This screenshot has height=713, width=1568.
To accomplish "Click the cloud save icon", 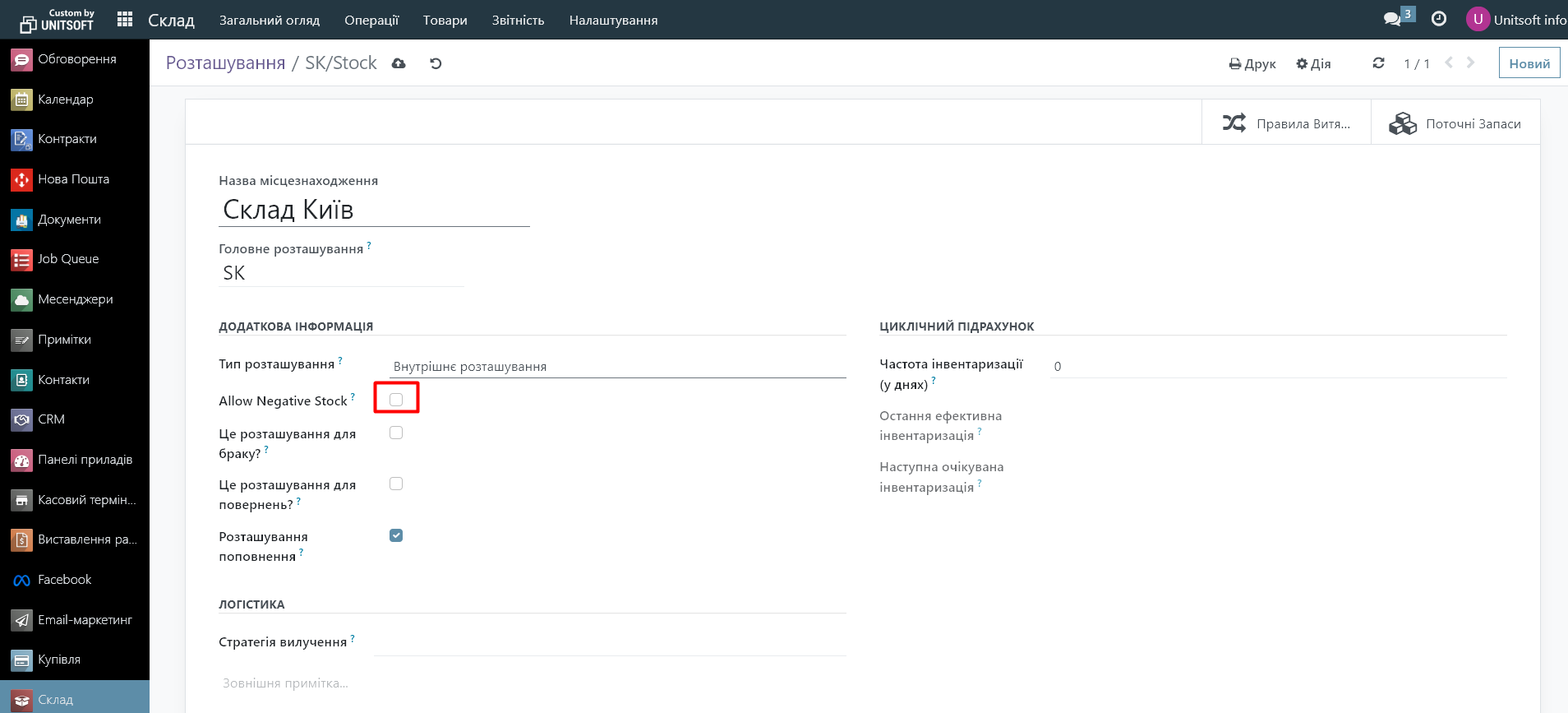I will [x=399, y=63].
